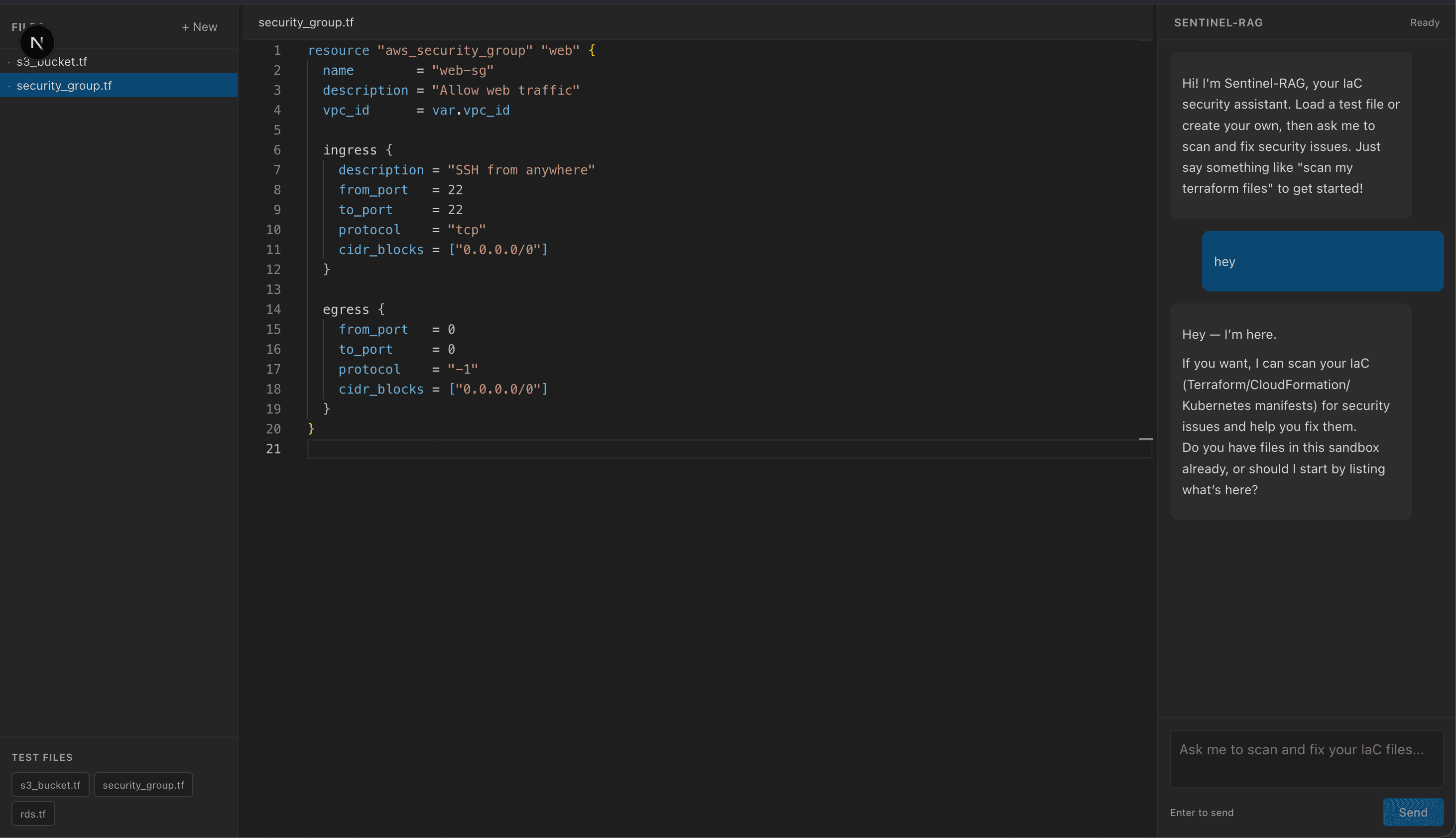Click the "hey" user message bubble
The width and height of the screenshot is (1456, 838).
coord(1322,261)
